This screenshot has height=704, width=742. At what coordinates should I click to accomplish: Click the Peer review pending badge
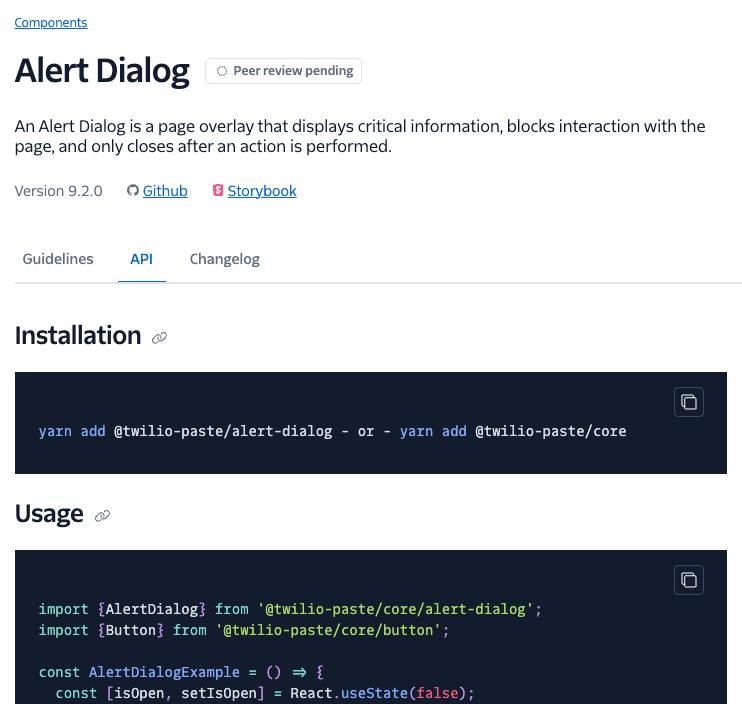pyautogui.click(x=283, y=71)
